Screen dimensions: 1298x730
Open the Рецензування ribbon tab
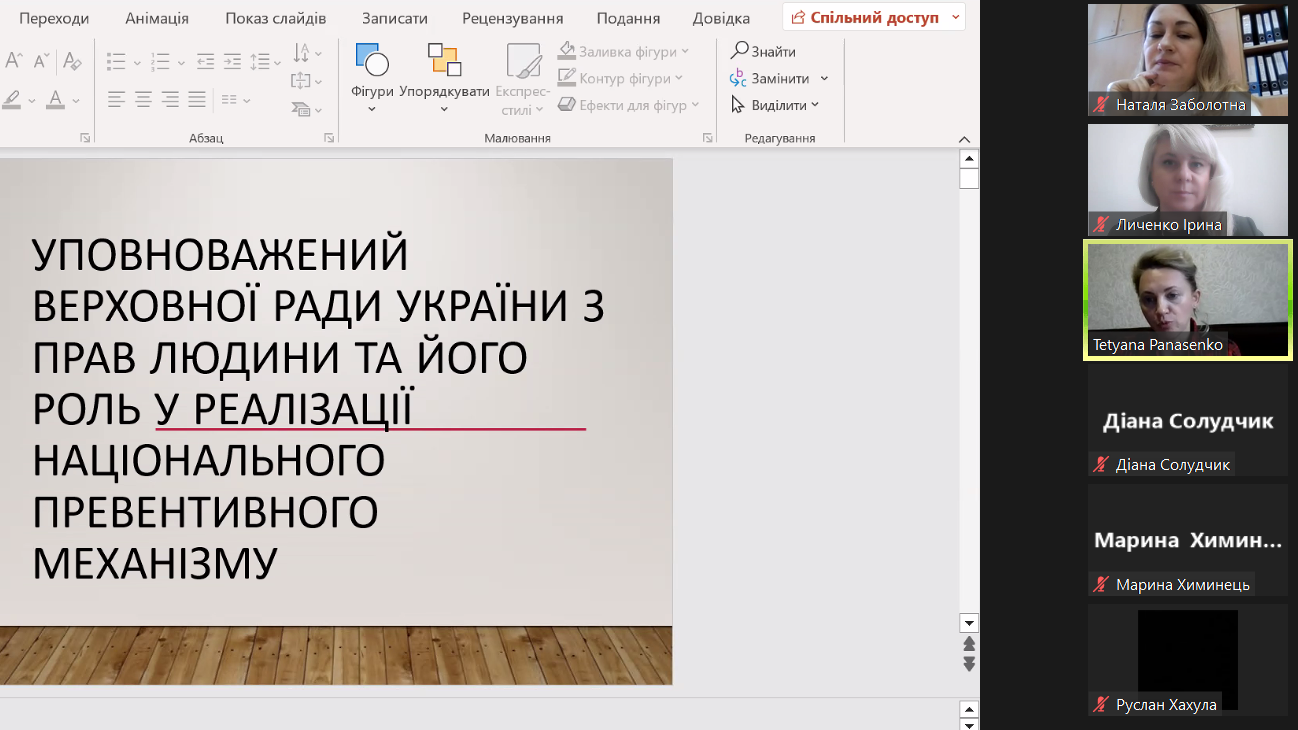[x=511, y=17]
